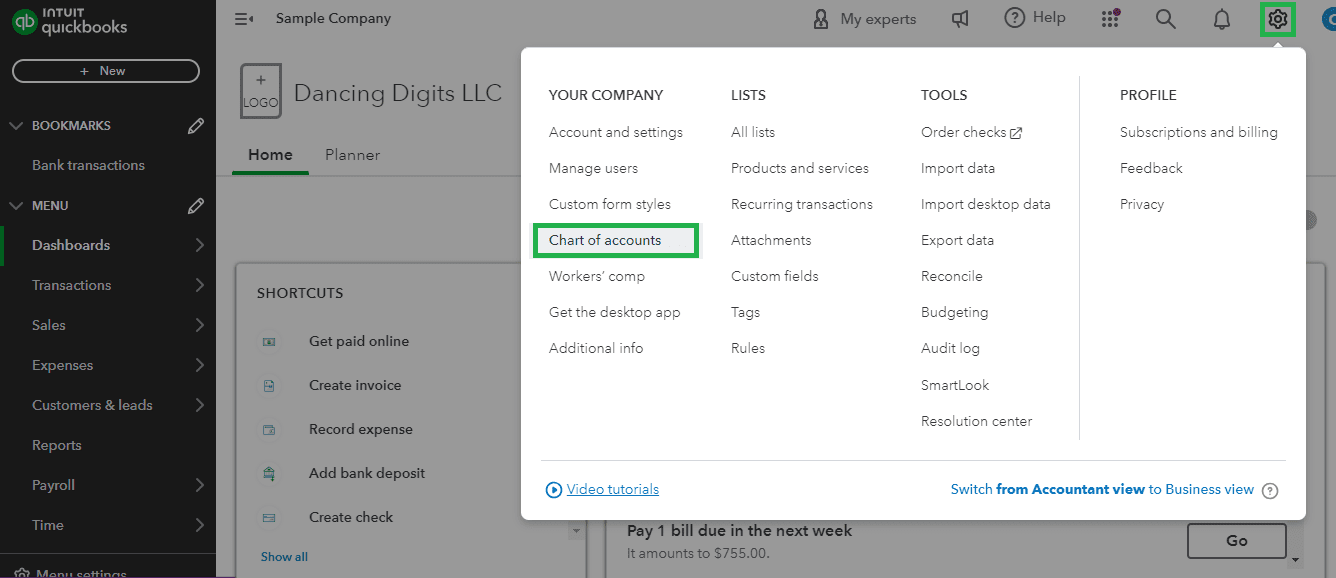Switch to the Planner tab

click(x=352, y=155)
